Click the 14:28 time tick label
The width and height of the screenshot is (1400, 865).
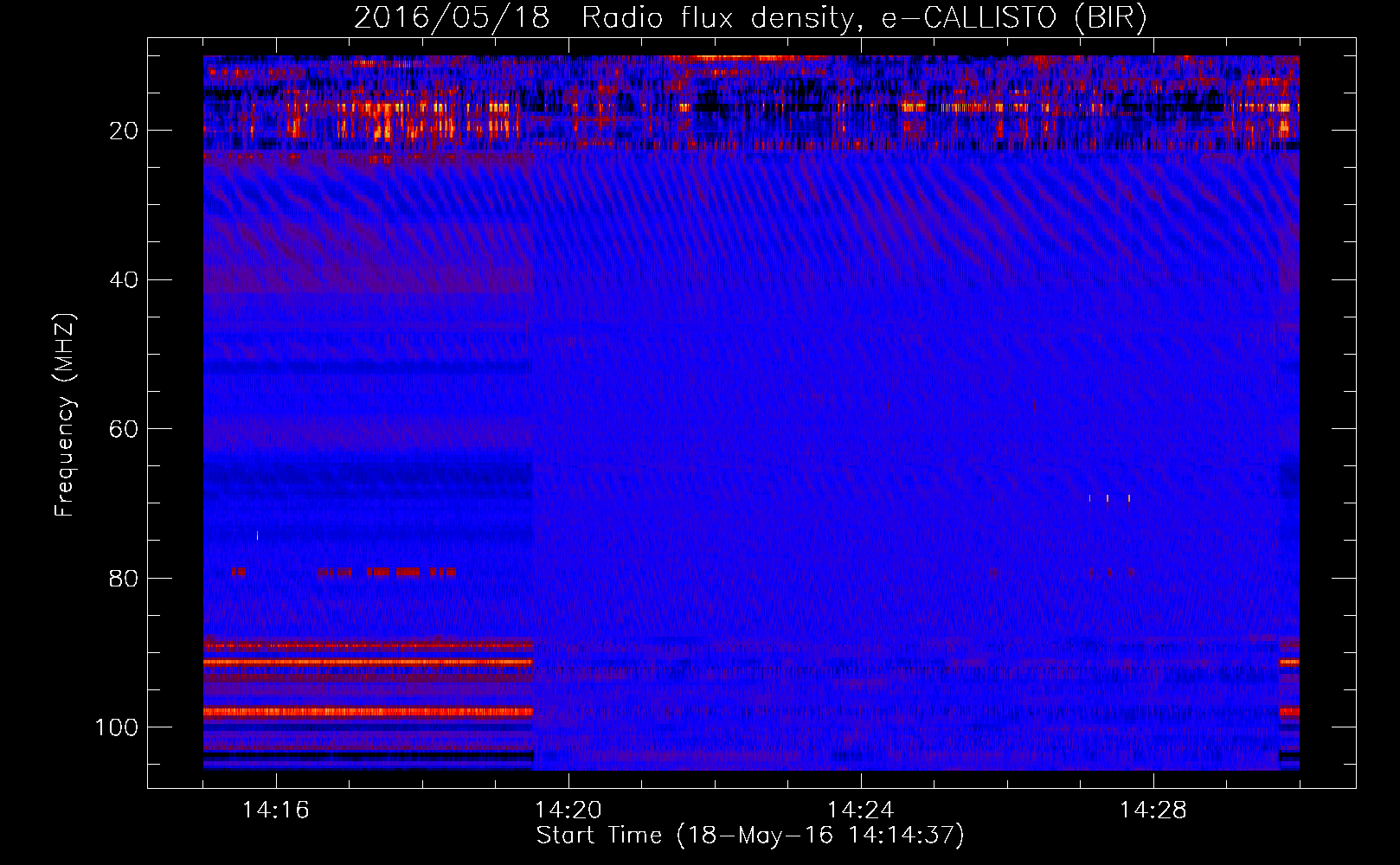coord(1153,811)
